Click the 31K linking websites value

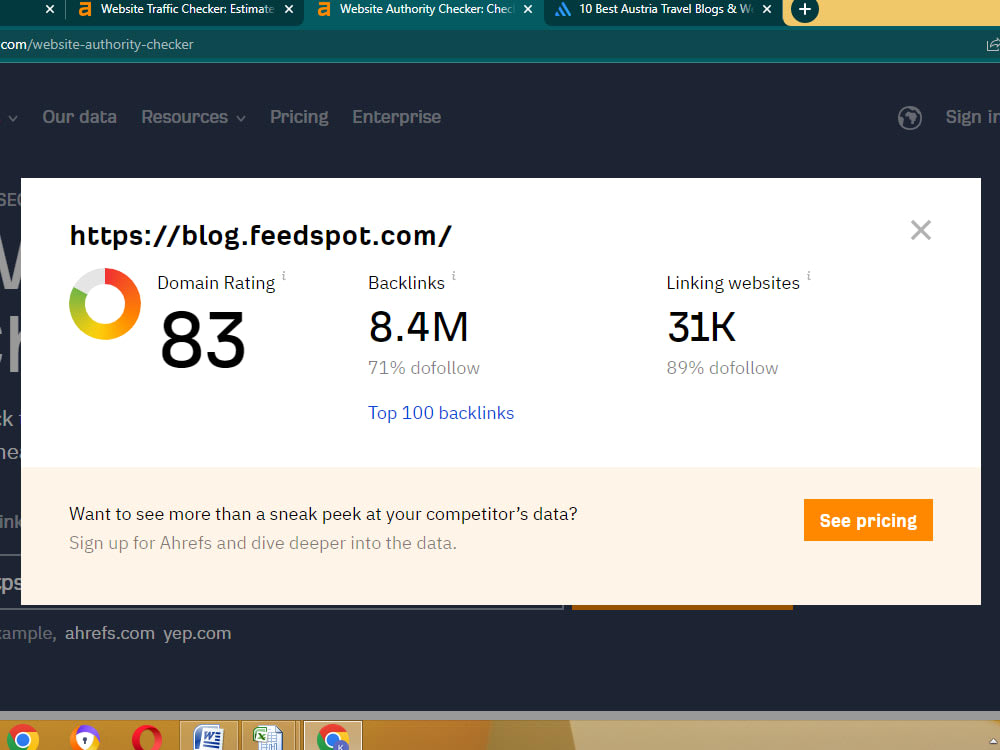[702, 327]
